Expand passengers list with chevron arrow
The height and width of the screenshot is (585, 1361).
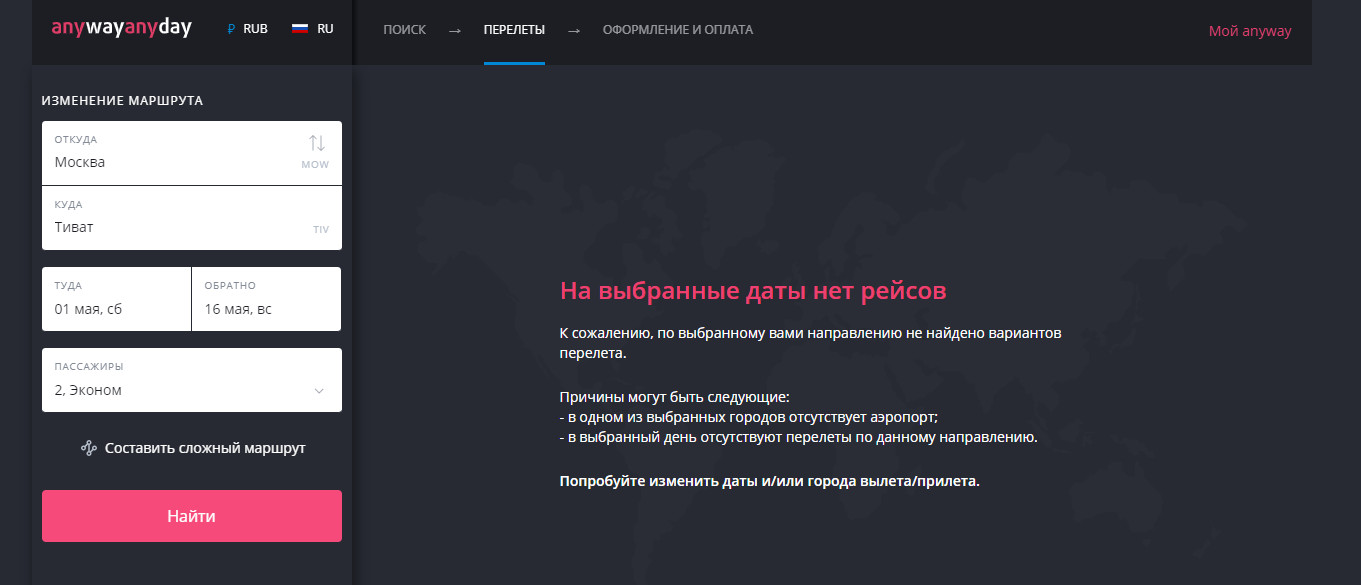(x=319, y=391)
